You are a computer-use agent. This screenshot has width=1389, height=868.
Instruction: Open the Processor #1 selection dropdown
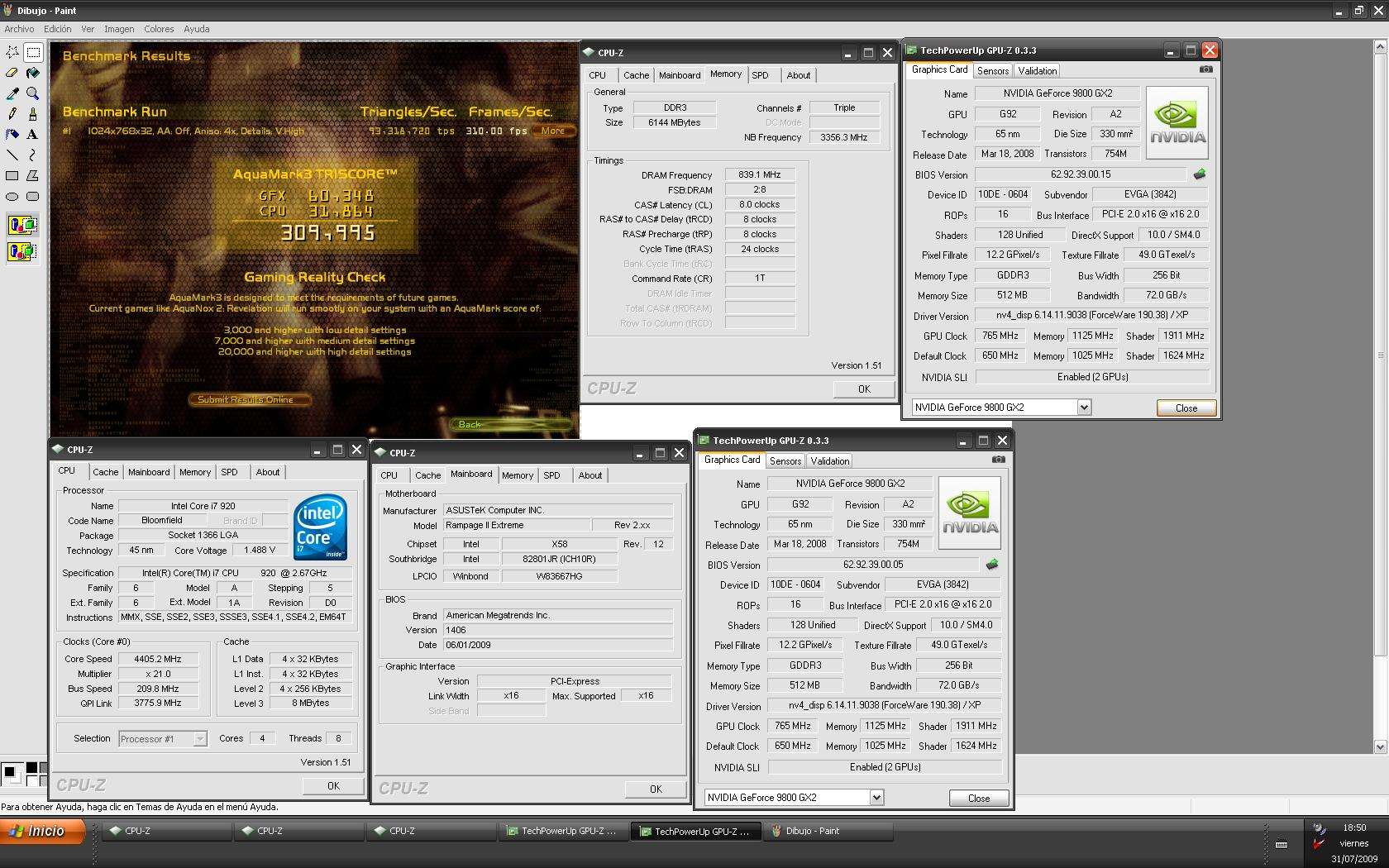click(163, 738)
